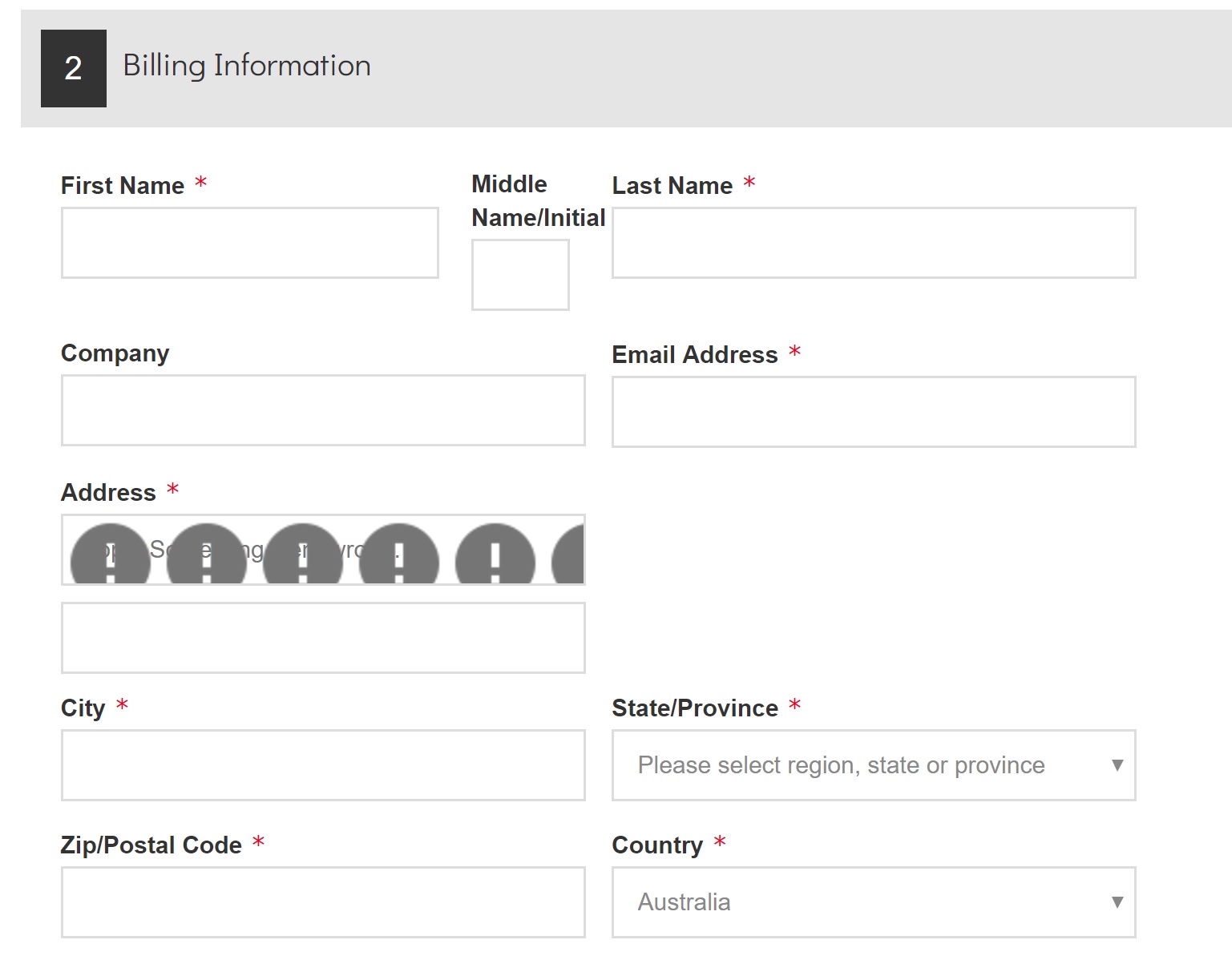
Task: Click the Last Name input
Action: click(873, 242)
